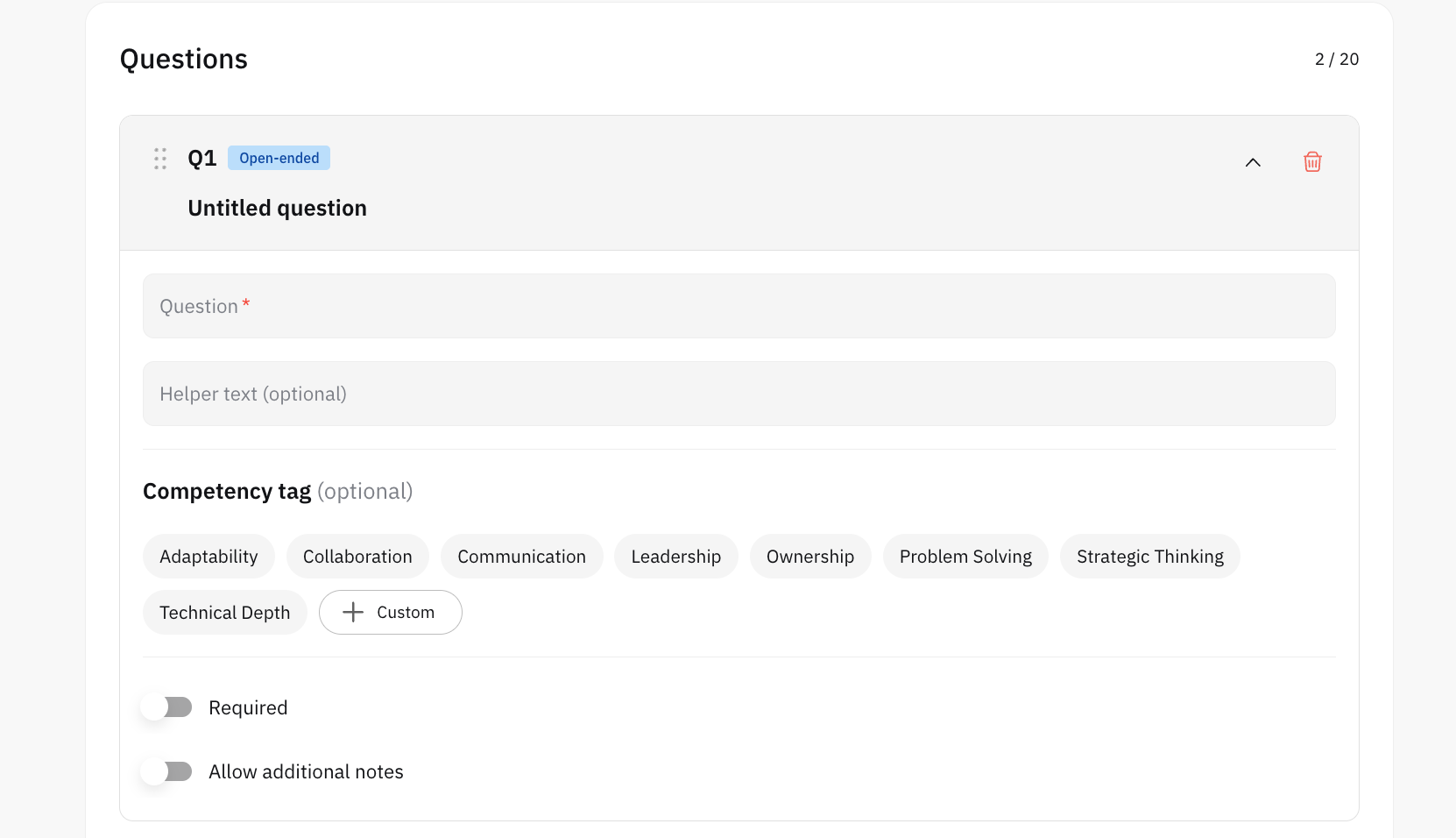Tag question with Ownership

tap(810, 557)
